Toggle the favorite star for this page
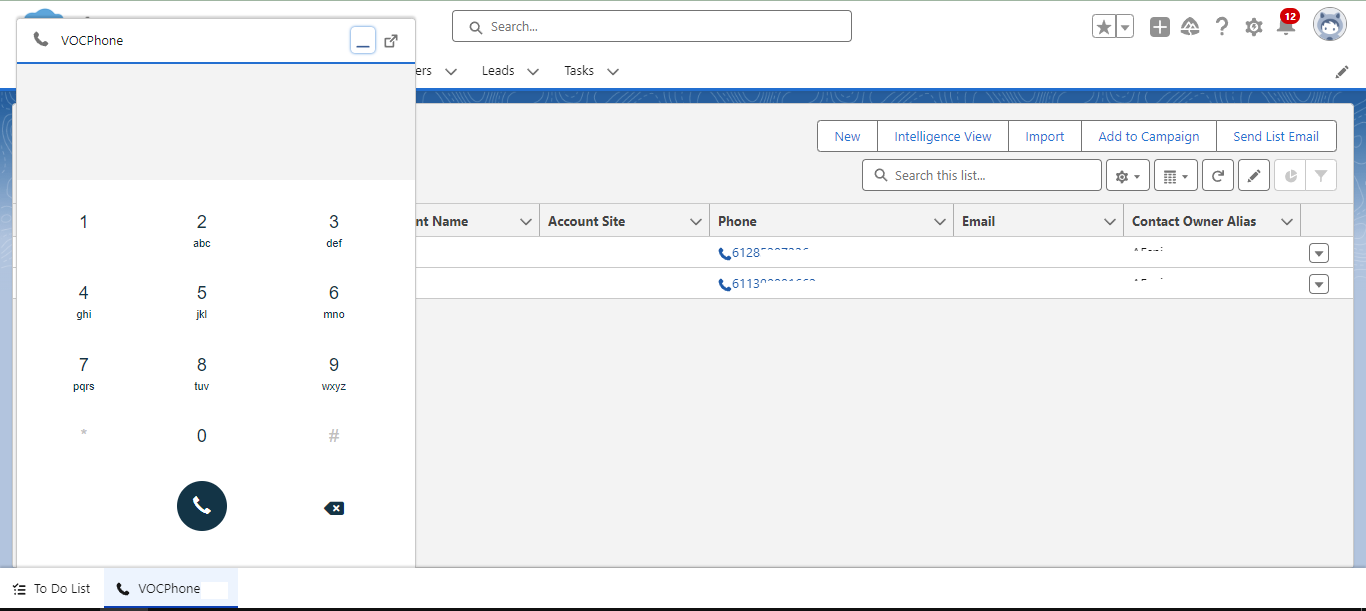 tap(1104, 26)
